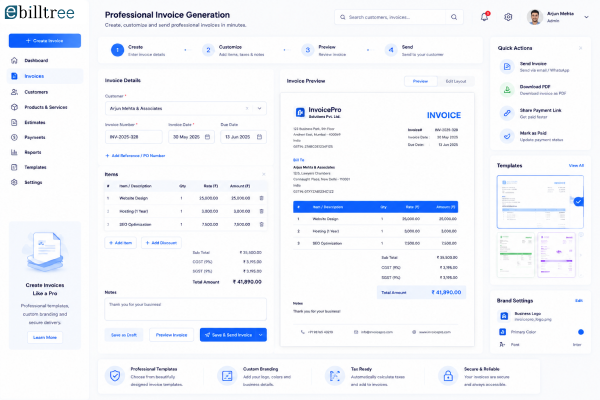Click the Share Payment Link icon

coord(507,113)
